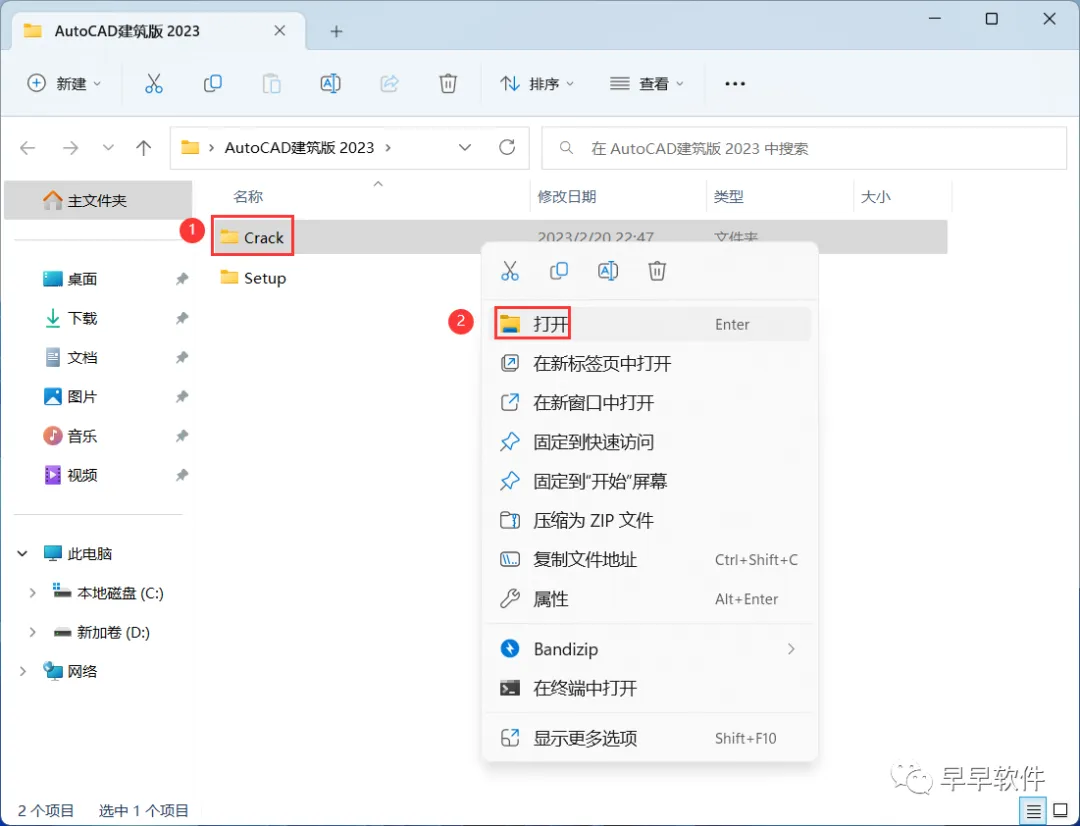Select the Setup folder
Image resolution: width=1080 pixels, height=826 pixels.
click(x=253, y=278)
